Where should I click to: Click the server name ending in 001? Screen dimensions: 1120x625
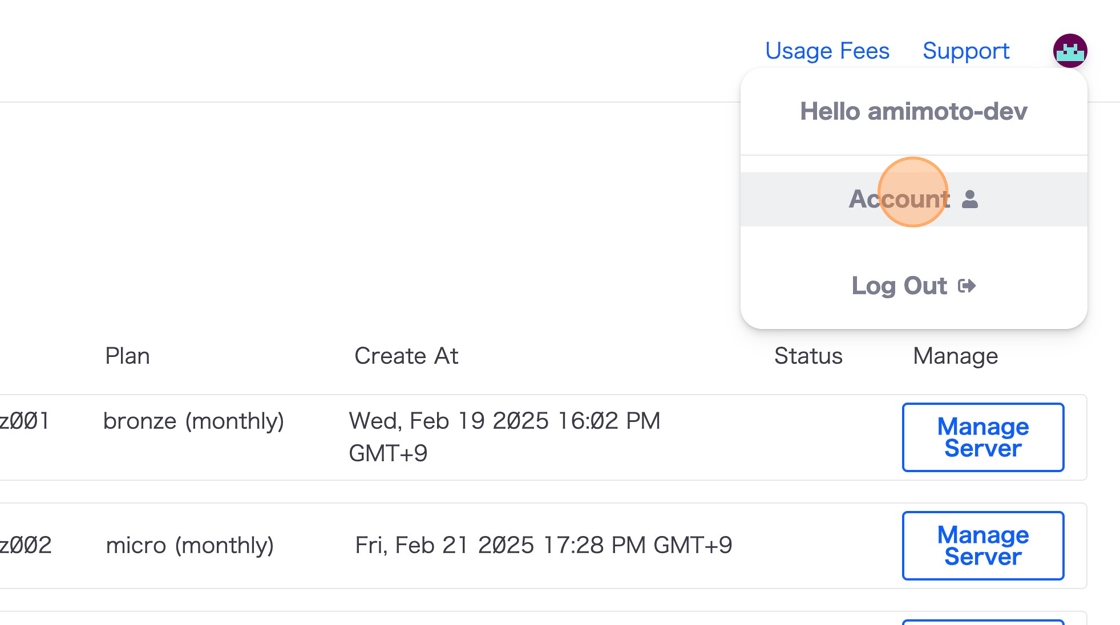24,421
